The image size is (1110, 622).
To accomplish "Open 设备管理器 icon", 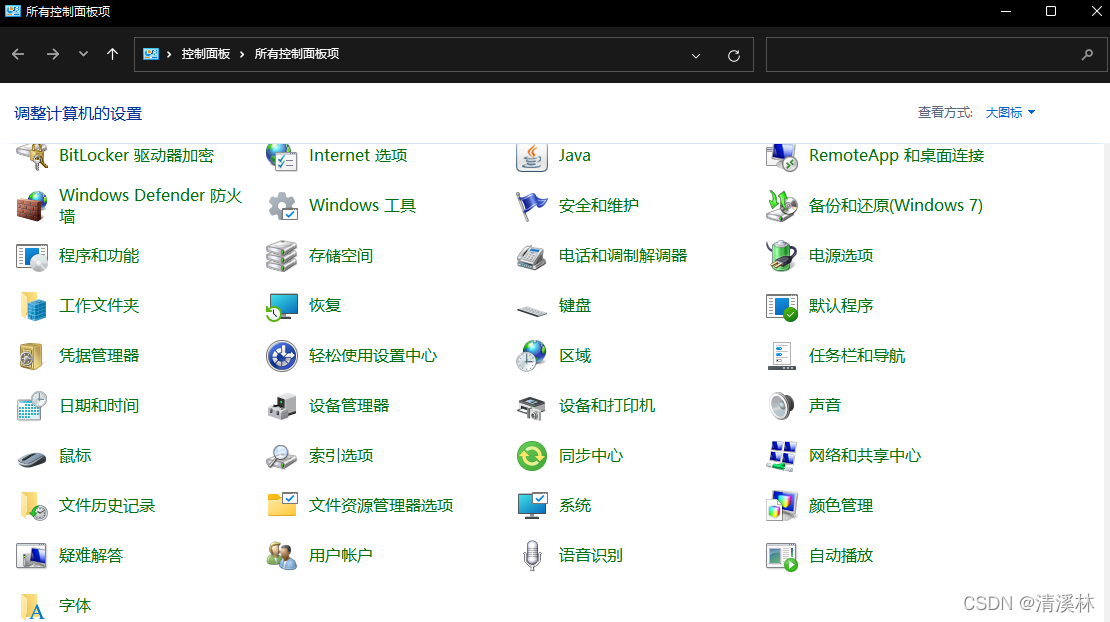I will tap(282, 406).
